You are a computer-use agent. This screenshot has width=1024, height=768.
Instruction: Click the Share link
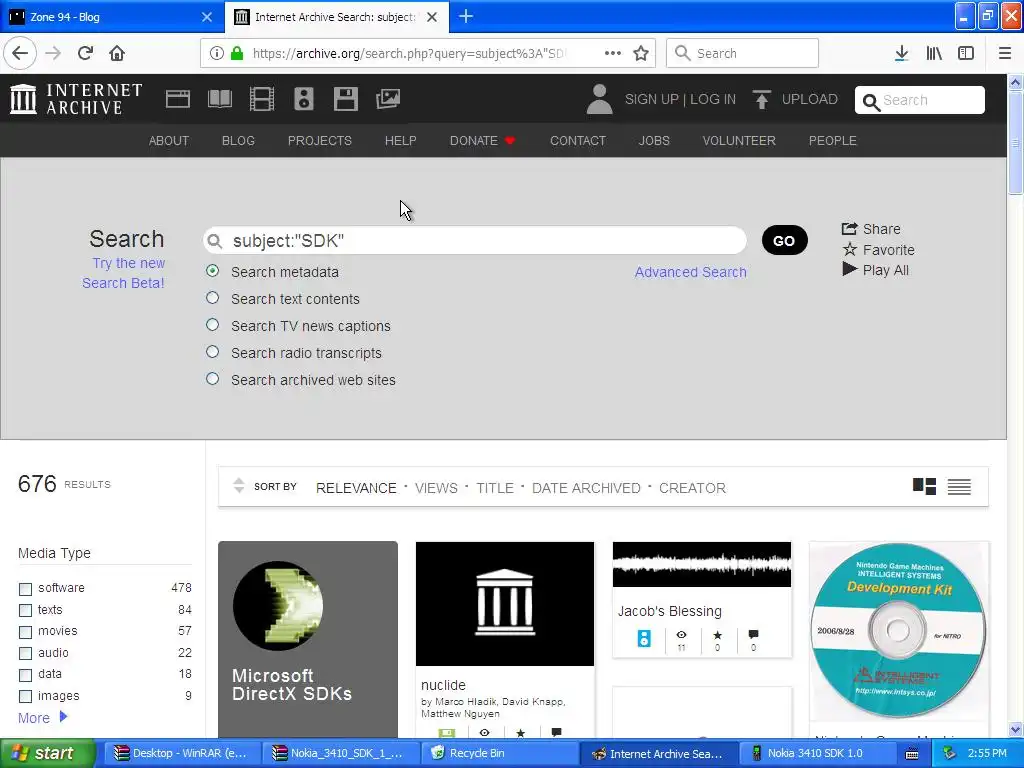coord(871,229)
